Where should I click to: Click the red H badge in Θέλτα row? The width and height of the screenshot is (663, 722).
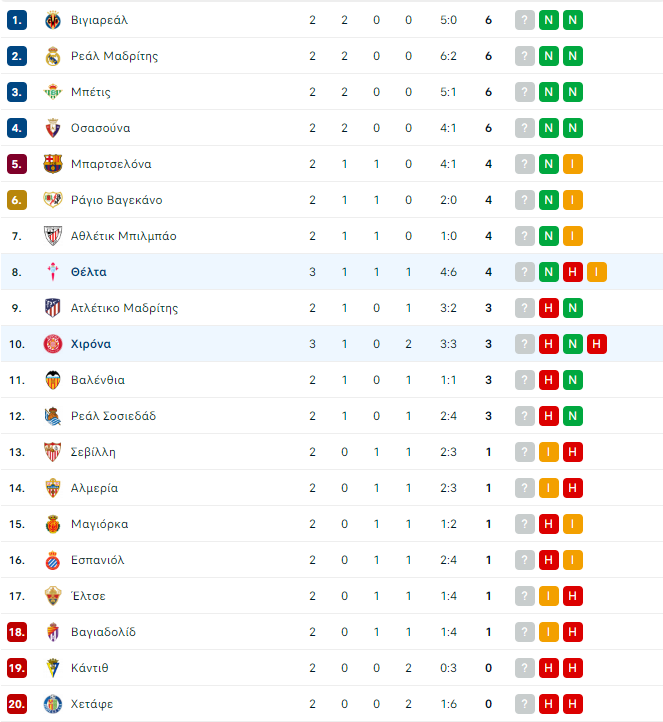[x=573, y=272]
